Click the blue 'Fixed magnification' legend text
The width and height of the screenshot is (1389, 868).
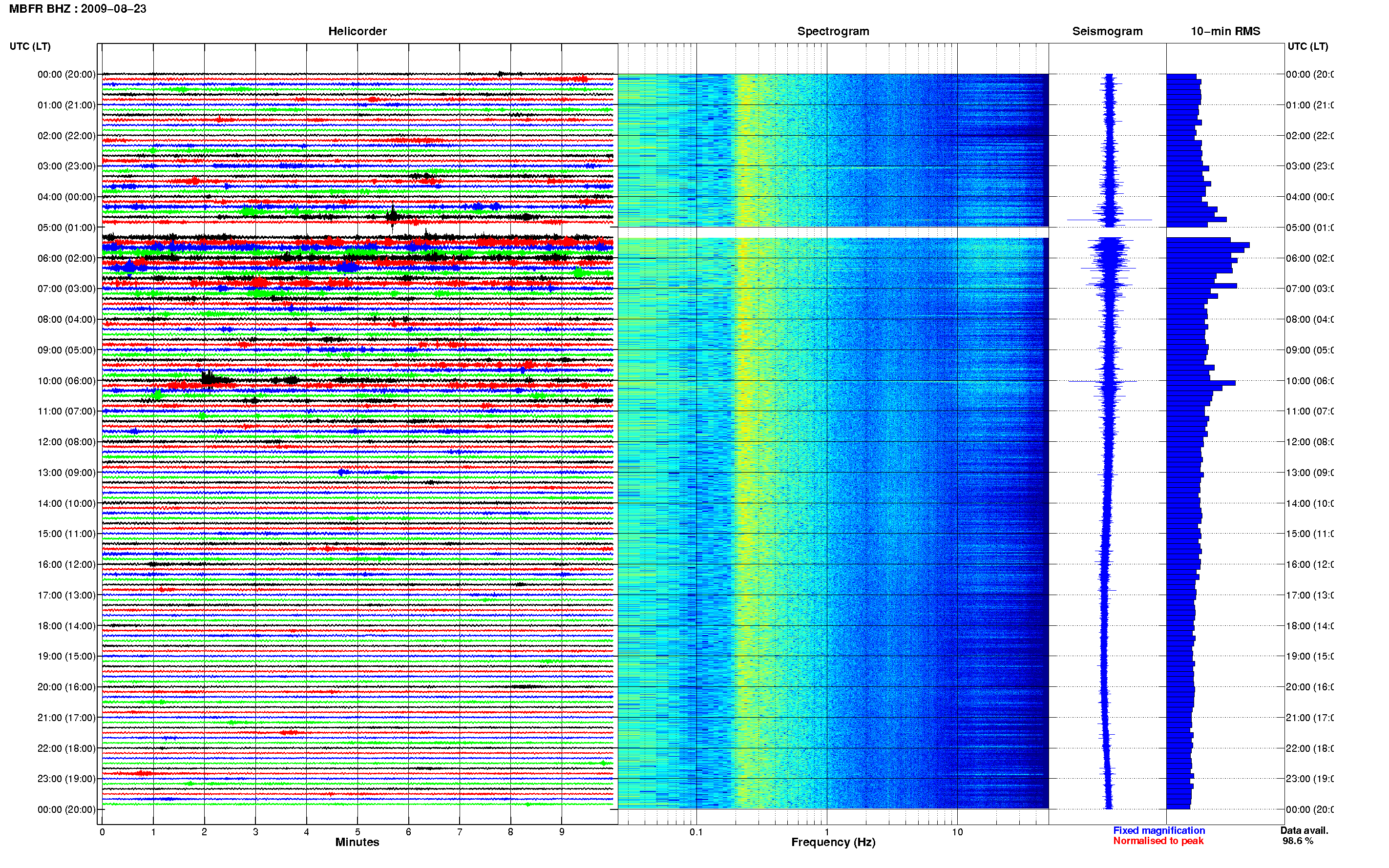1159,830
